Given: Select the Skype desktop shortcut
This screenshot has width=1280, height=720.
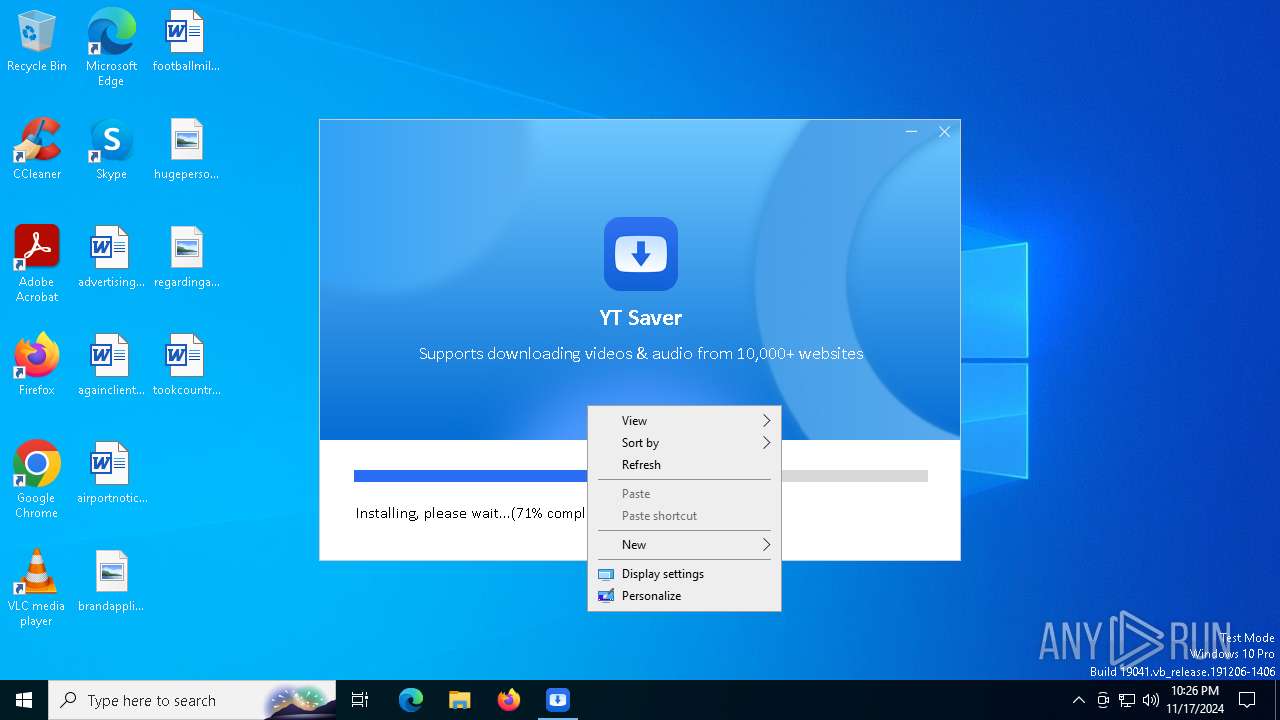Looking at the screenshot, I should coord(111,150).
